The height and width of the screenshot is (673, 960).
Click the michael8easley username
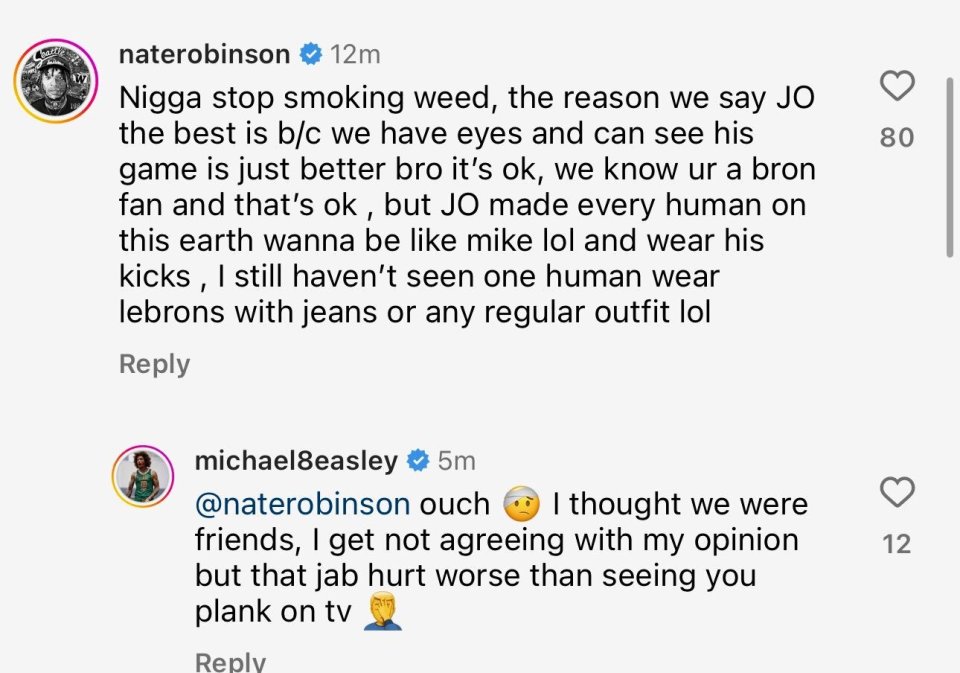pos(296,461)
